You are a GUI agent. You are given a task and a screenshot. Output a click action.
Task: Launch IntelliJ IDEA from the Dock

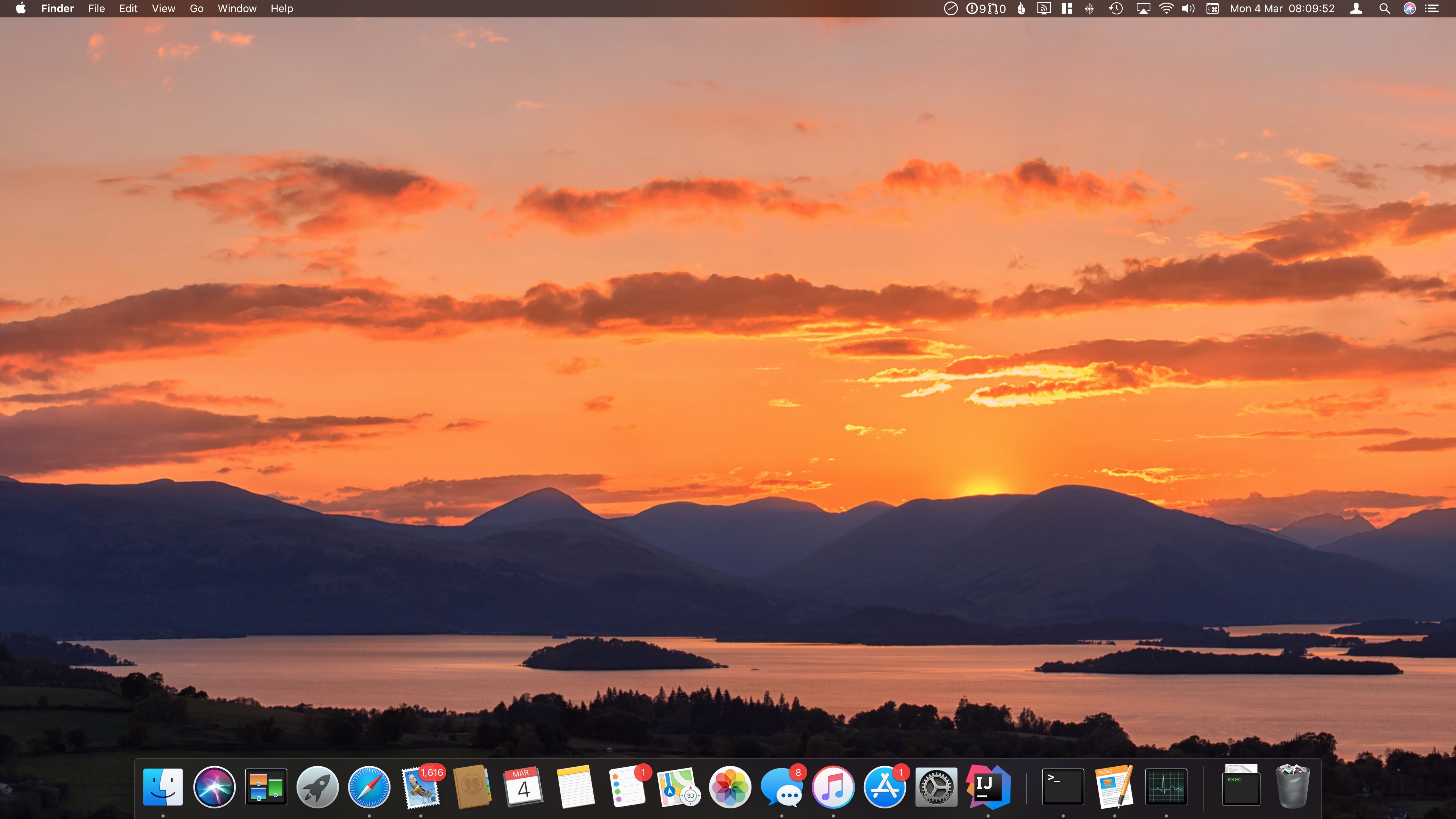[987, 787]
